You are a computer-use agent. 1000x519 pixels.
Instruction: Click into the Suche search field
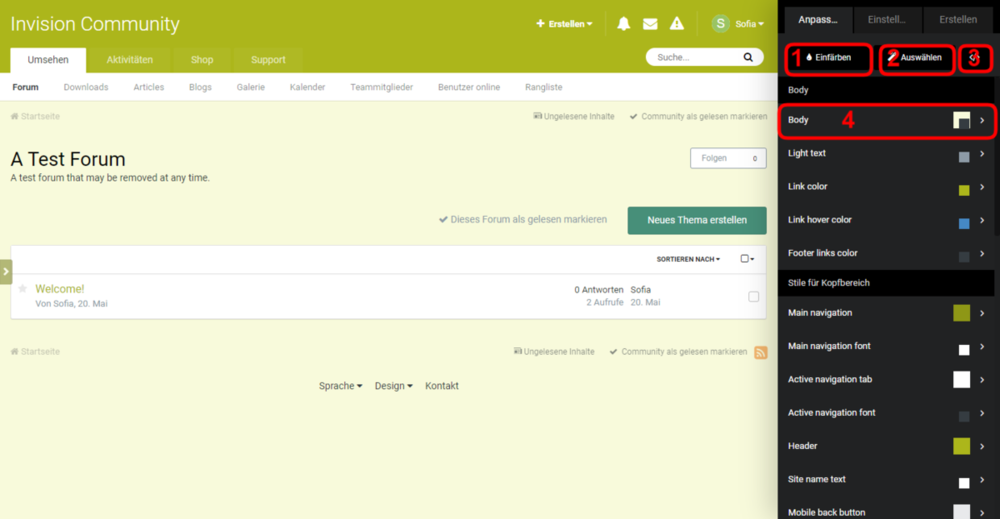point(693,58)
